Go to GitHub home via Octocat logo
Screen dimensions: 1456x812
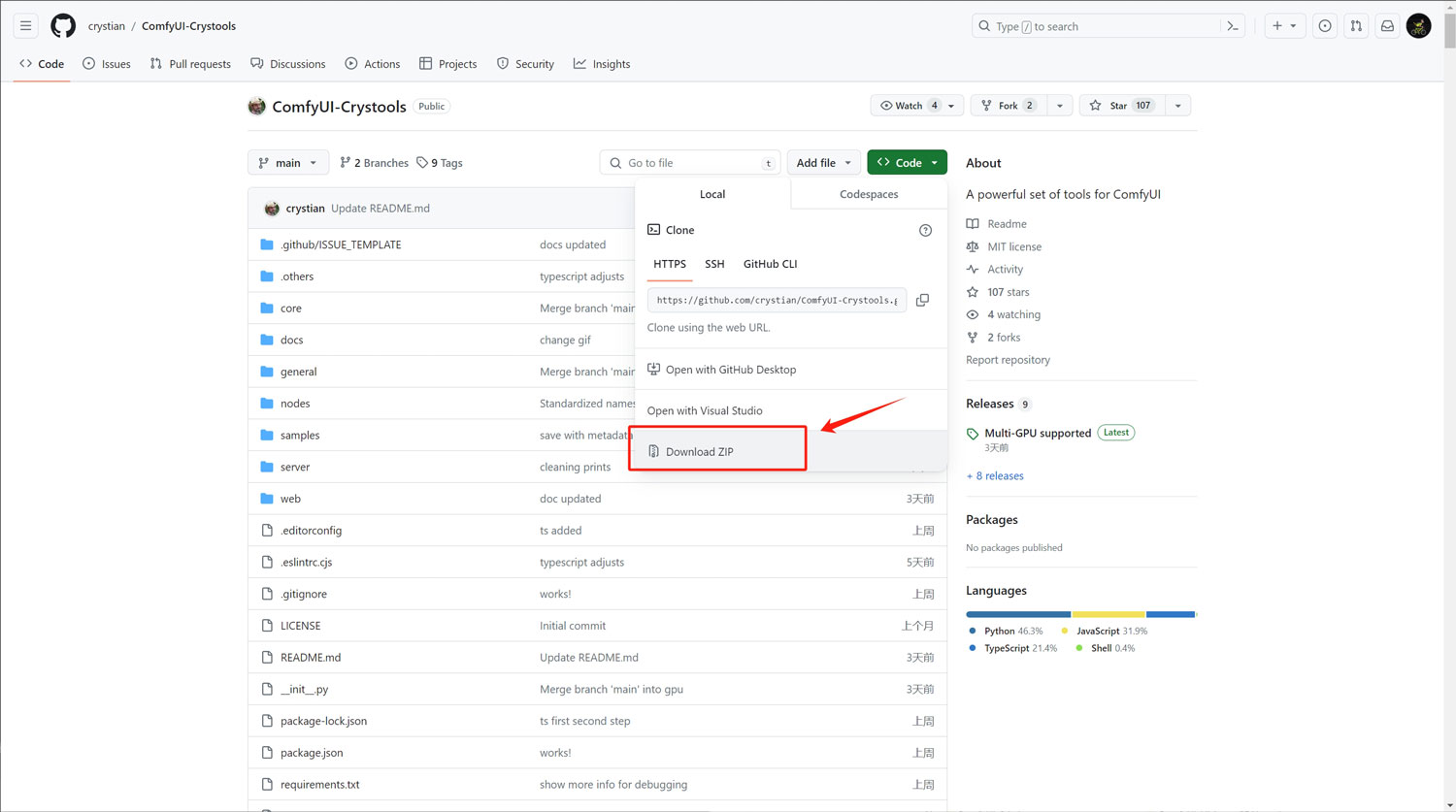click(63, 26)
